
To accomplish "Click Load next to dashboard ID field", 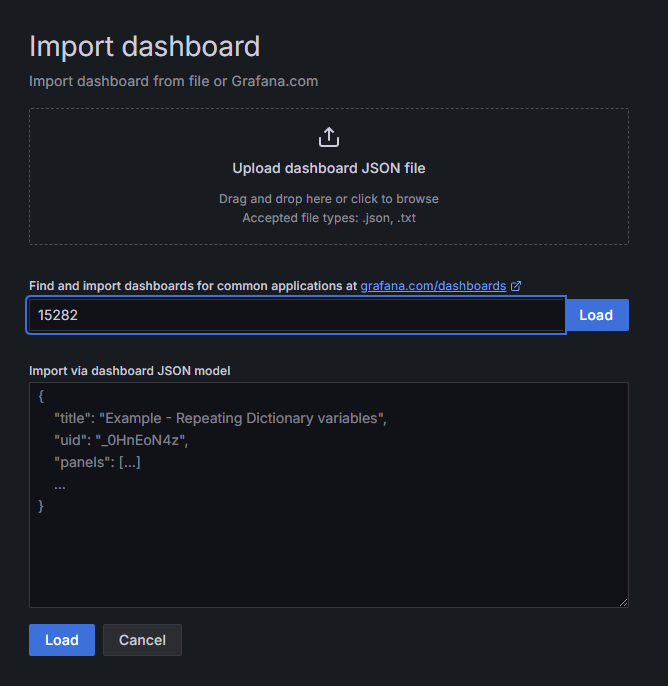I will 597,315.
